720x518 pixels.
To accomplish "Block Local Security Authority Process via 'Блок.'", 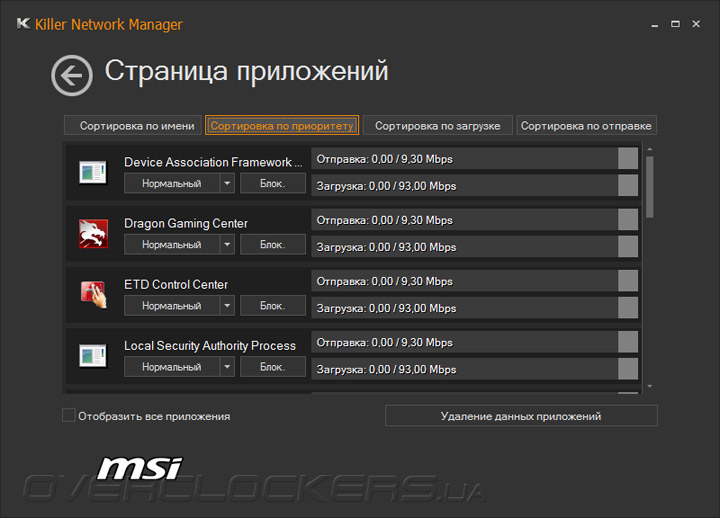I will coord(273,366).
